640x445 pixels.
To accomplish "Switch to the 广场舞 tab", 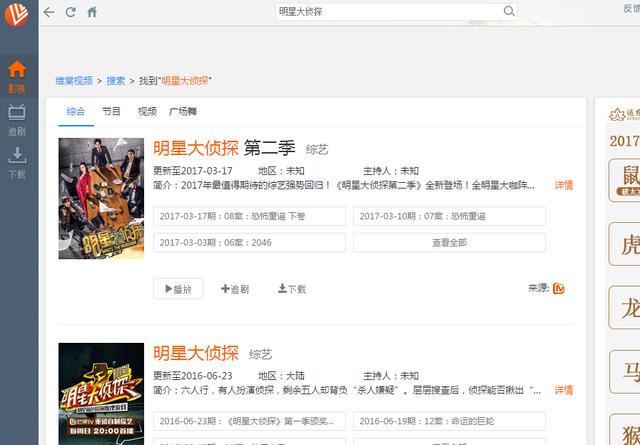I will pos(183,111).
